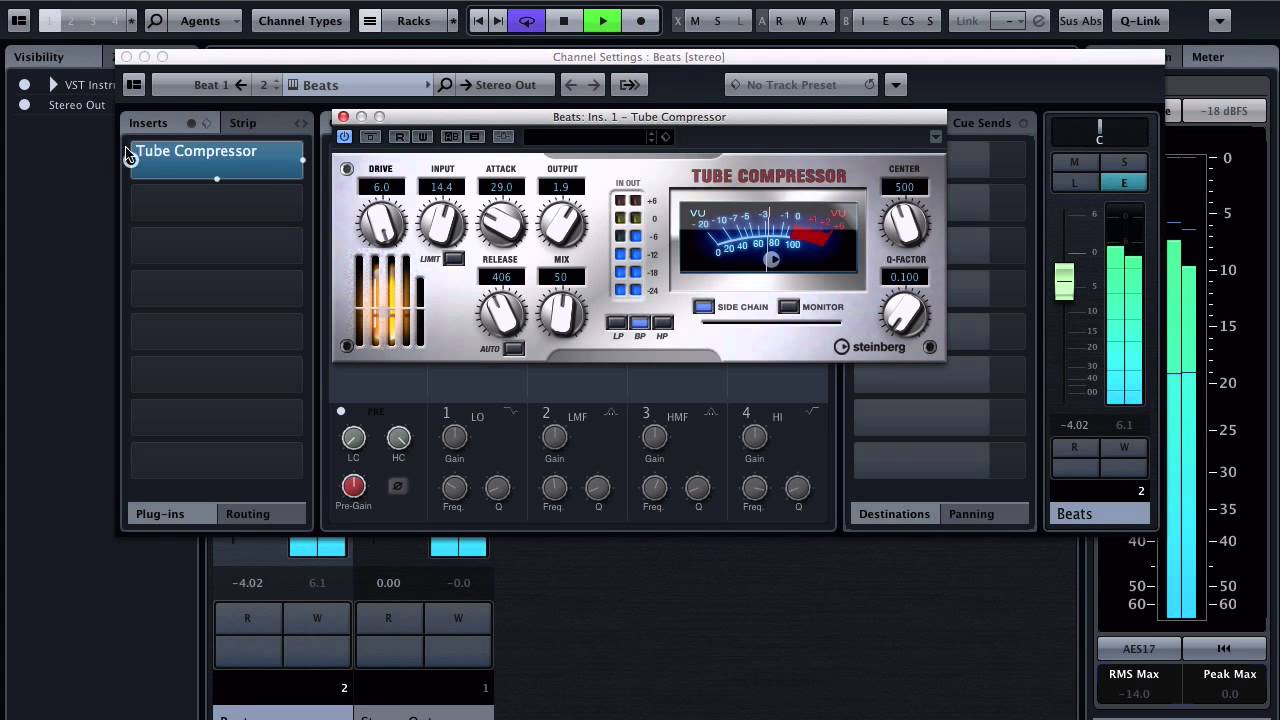Turn the DRIVE knob
This screenshot has width=1280, height=720.
381,223
